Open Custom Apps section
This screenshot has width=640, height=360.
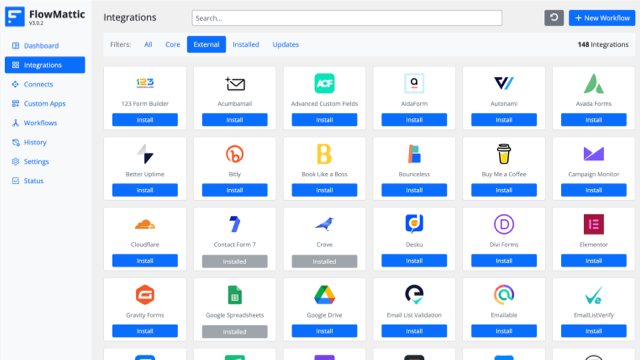44,104
